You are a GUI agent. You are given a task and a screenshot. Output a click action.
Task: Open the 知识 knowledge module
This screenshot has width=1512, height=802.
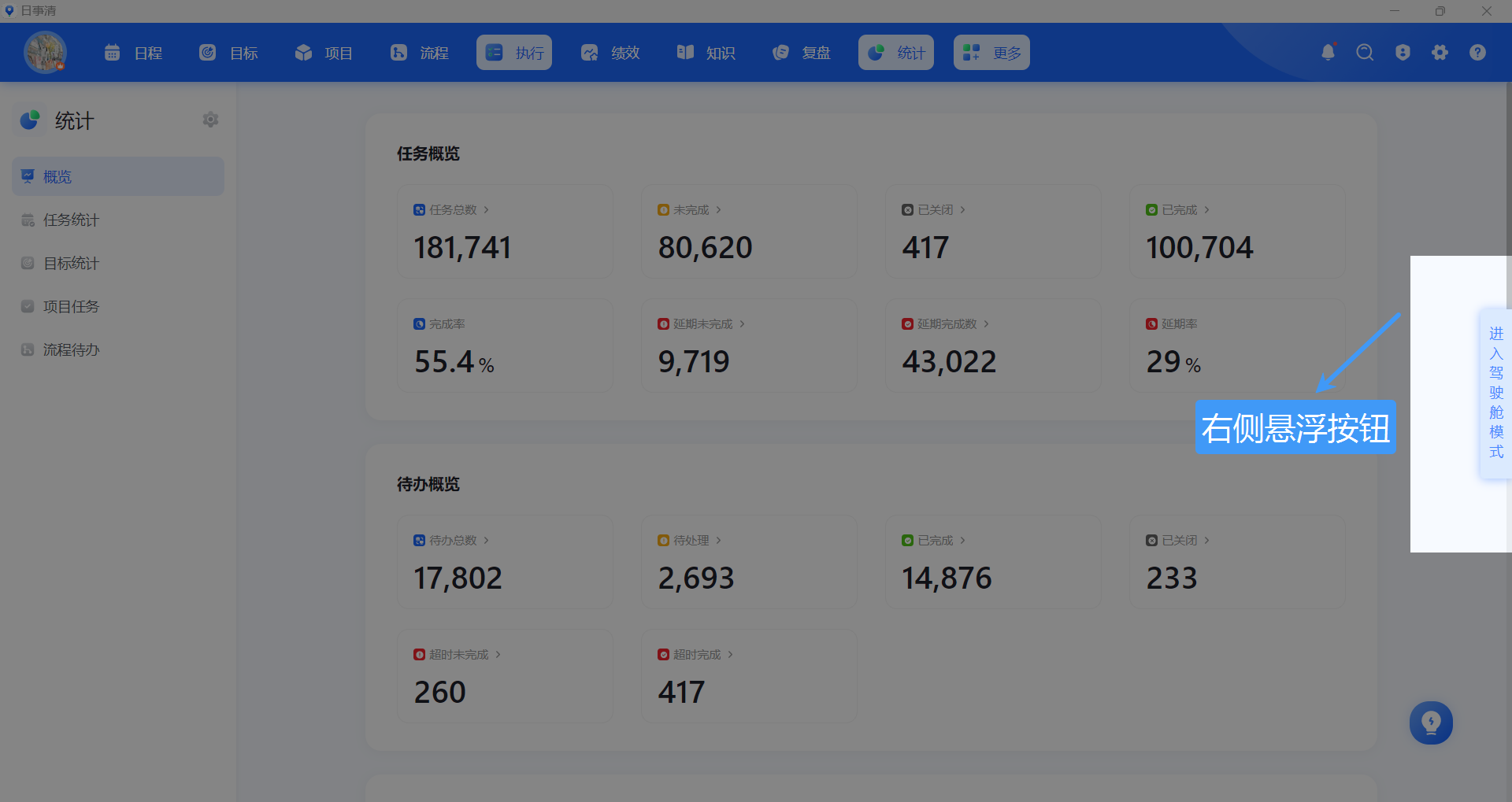pos(706,53)
